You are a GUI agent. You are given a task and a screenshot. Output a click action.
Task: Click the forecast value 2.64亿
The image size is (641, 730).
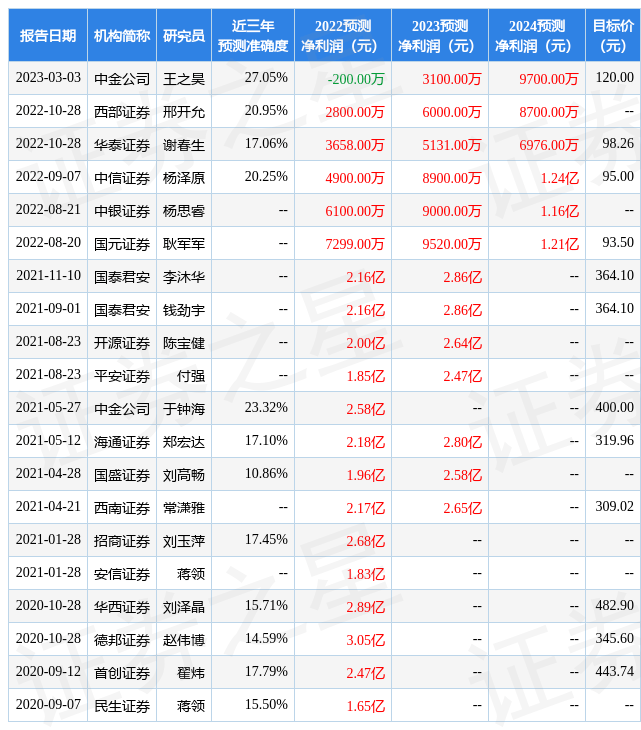(462, 343)
